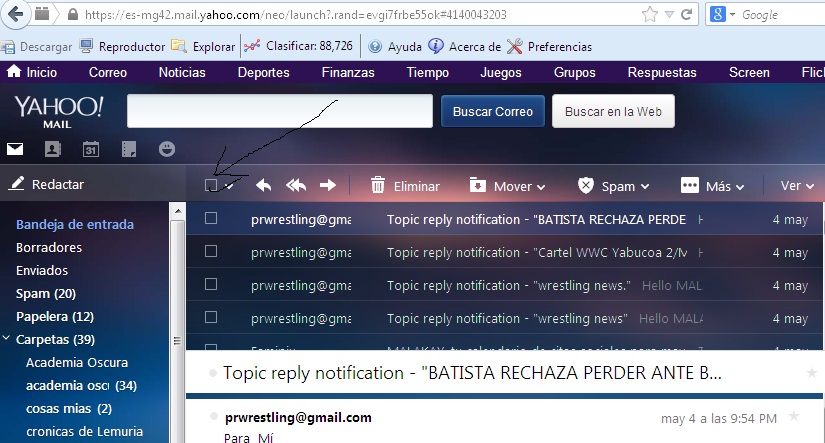Image resolution: width=825 pixels, height=443 pixels.
Task: Open the Ver view dropdown
Action: coord(797,186)
